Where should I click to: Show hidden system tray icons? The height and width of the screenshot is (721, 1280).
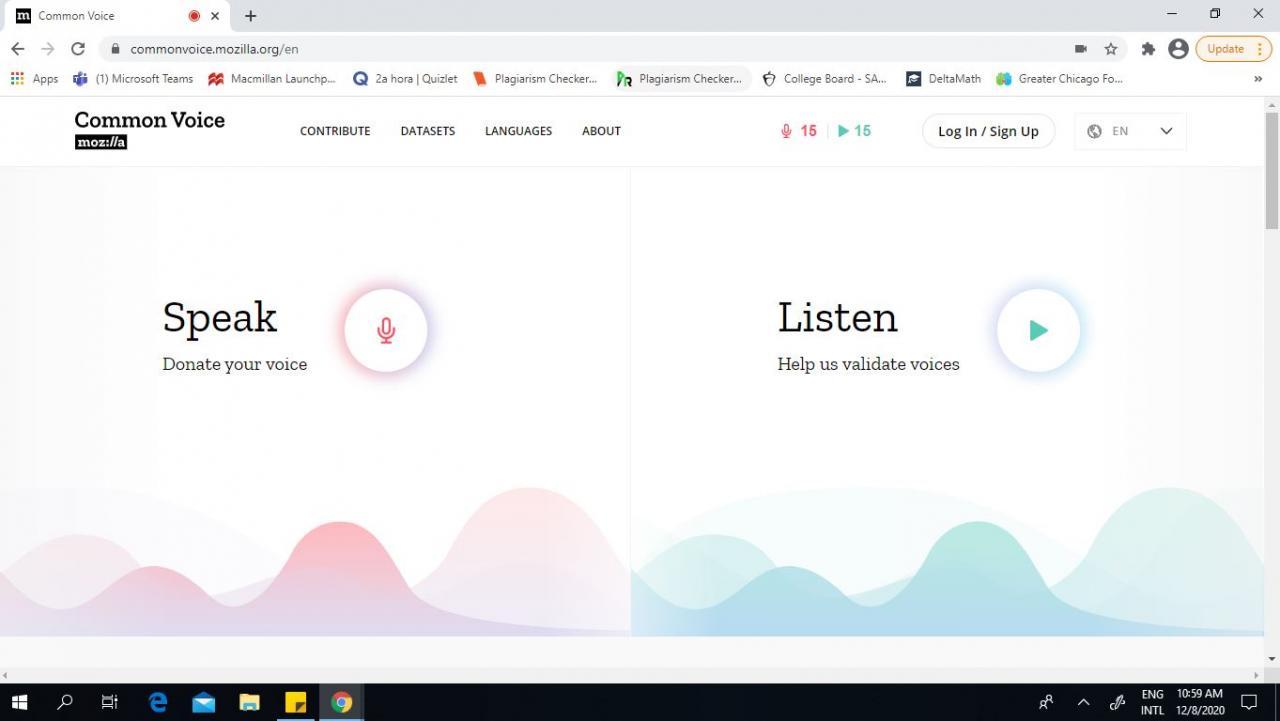pyautogui.click(x=1082, y=702)
